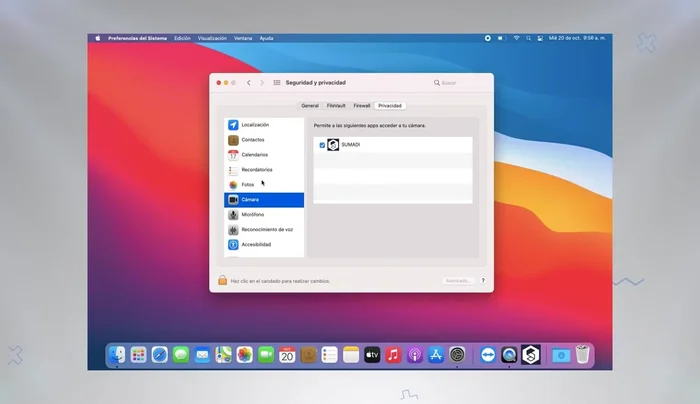The image size is (700, 404).
Task: Click the help question mark button
Action: tap(483, 281)
